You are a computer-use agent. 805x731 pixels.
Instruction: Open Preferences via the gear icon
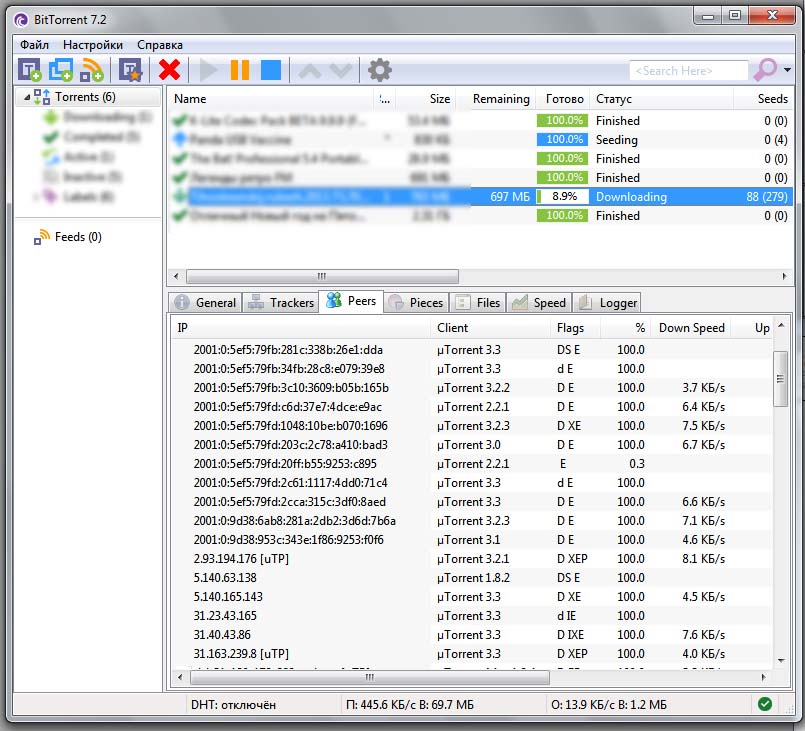(x=380, y=70)
